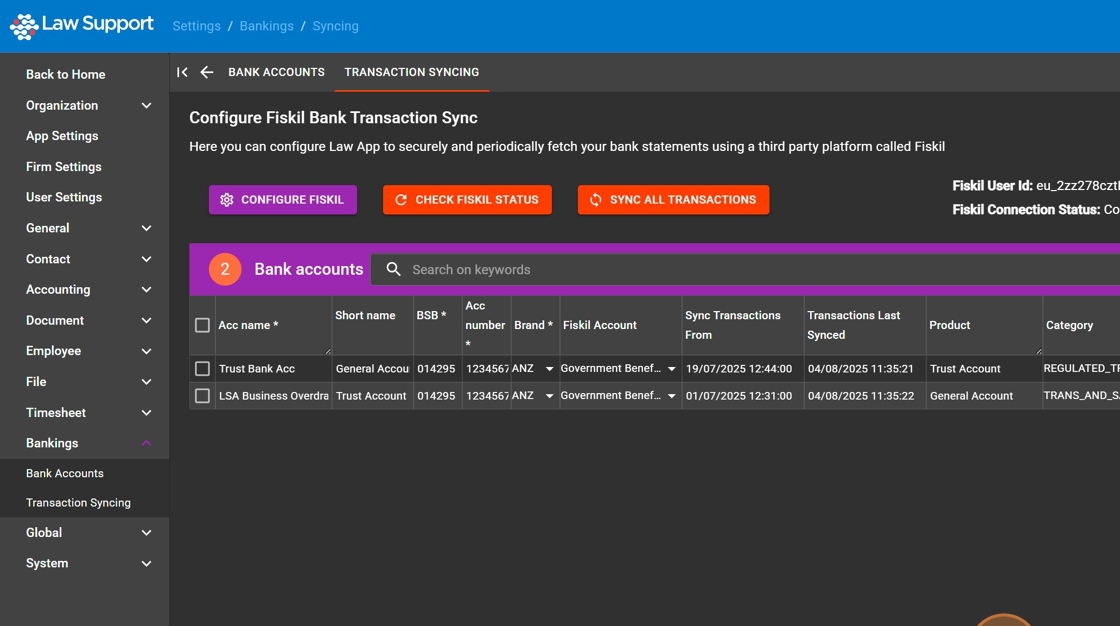This screenshot has height=626, width=1120.
Task: Click Sync All Transactions button
Action: coord(673,200)
